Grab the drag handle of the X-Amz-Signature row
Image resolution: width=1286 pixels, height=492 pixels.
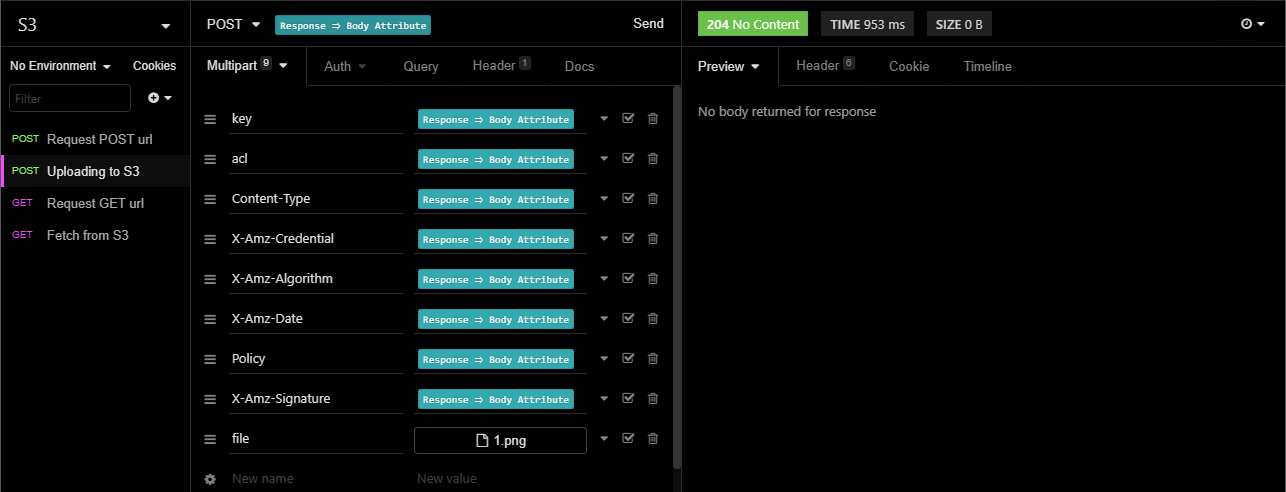210,399
